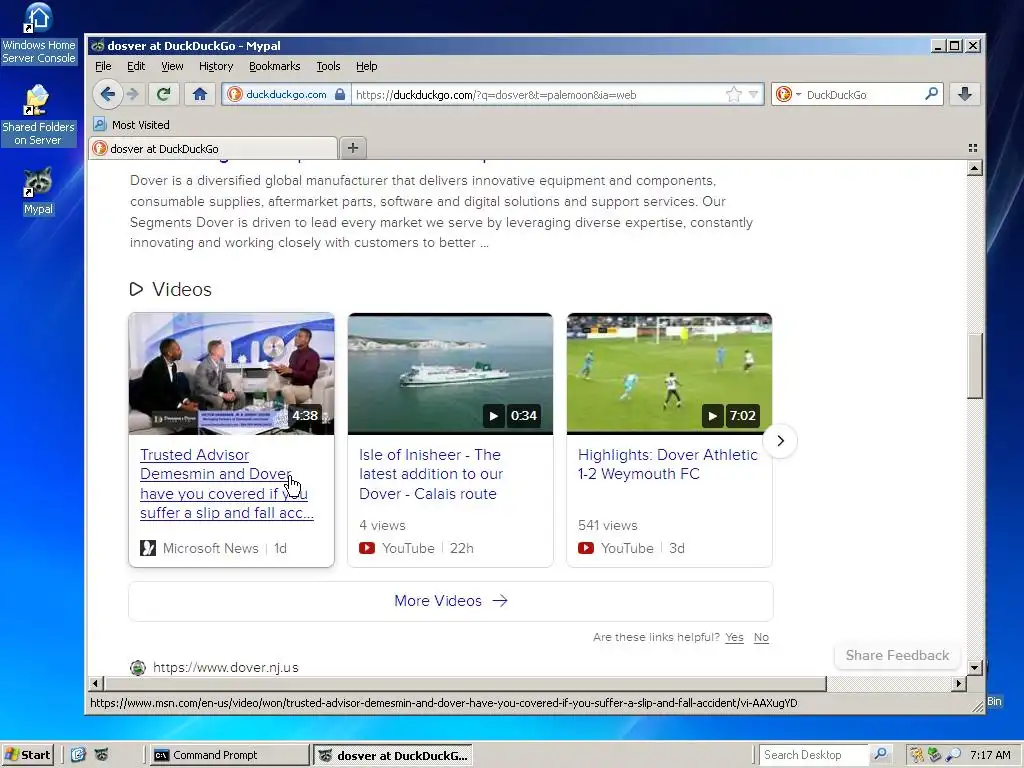
Task: Go back with the browser Back arrow
Action: 108,94
